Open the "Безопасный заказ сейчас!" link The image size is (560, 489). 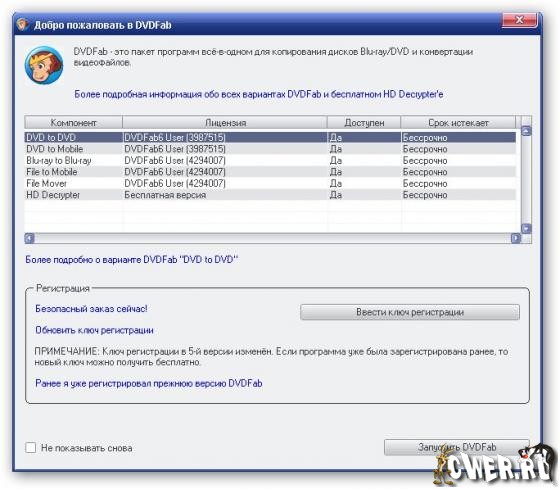(91, 309)
